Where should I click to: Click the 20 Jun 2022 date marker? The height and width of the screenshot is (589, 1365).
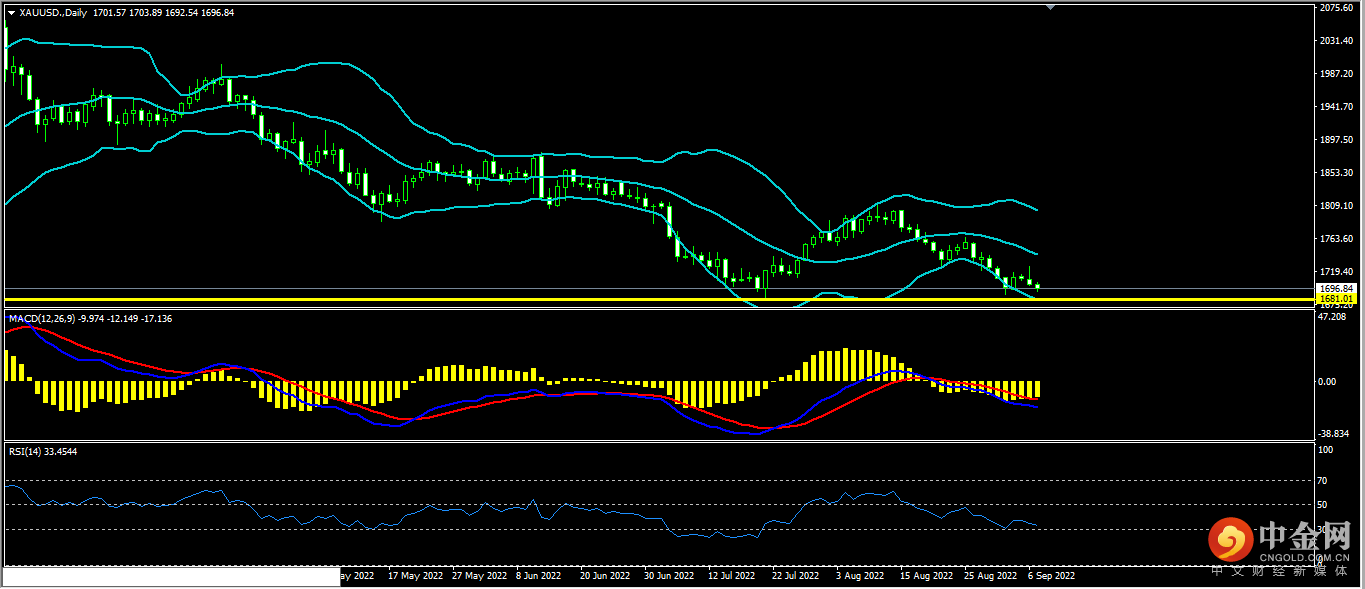click(605, 576)
